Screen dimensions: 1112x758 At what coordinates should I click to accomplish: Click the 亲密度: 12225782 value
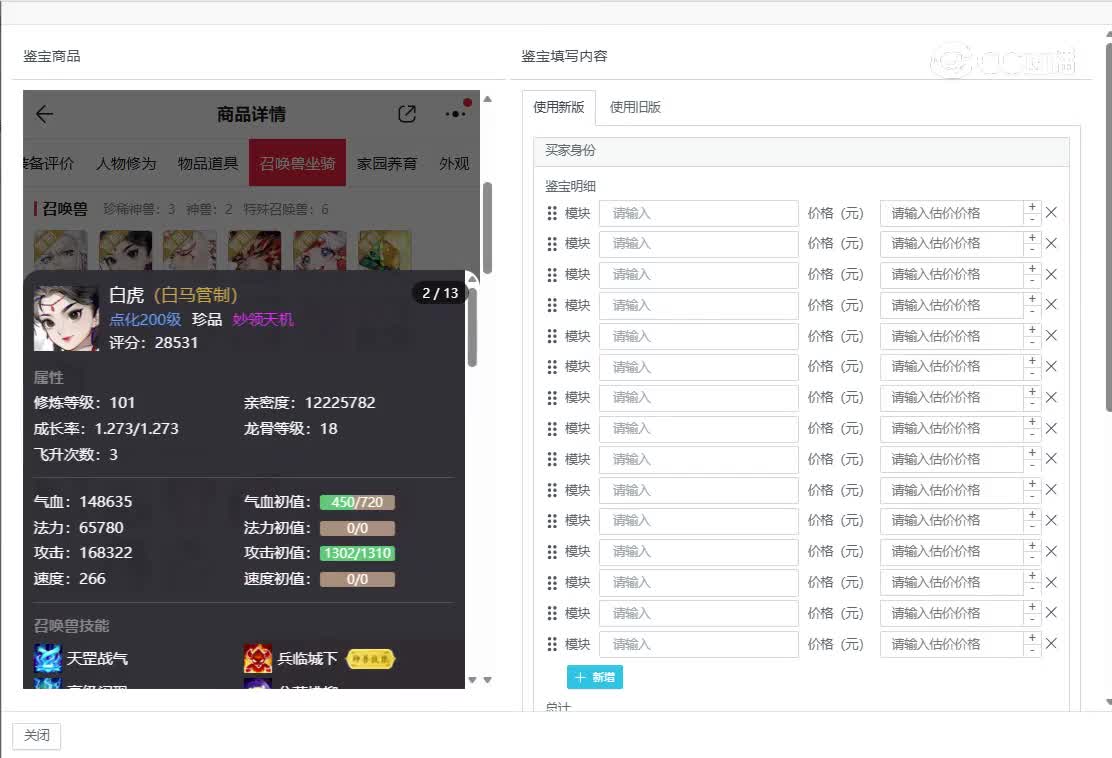point(309,403)
